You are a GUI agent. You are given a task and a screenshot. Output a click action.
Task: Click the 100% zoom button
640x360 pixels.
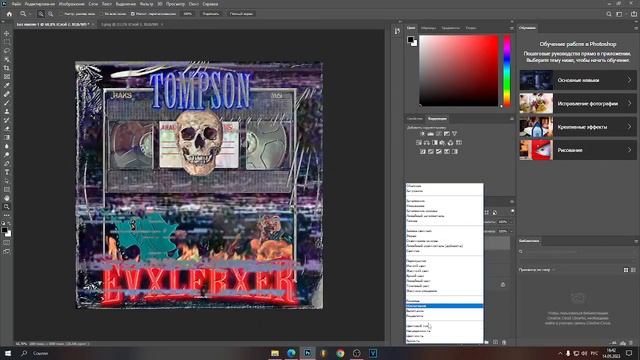pos(187,14)
